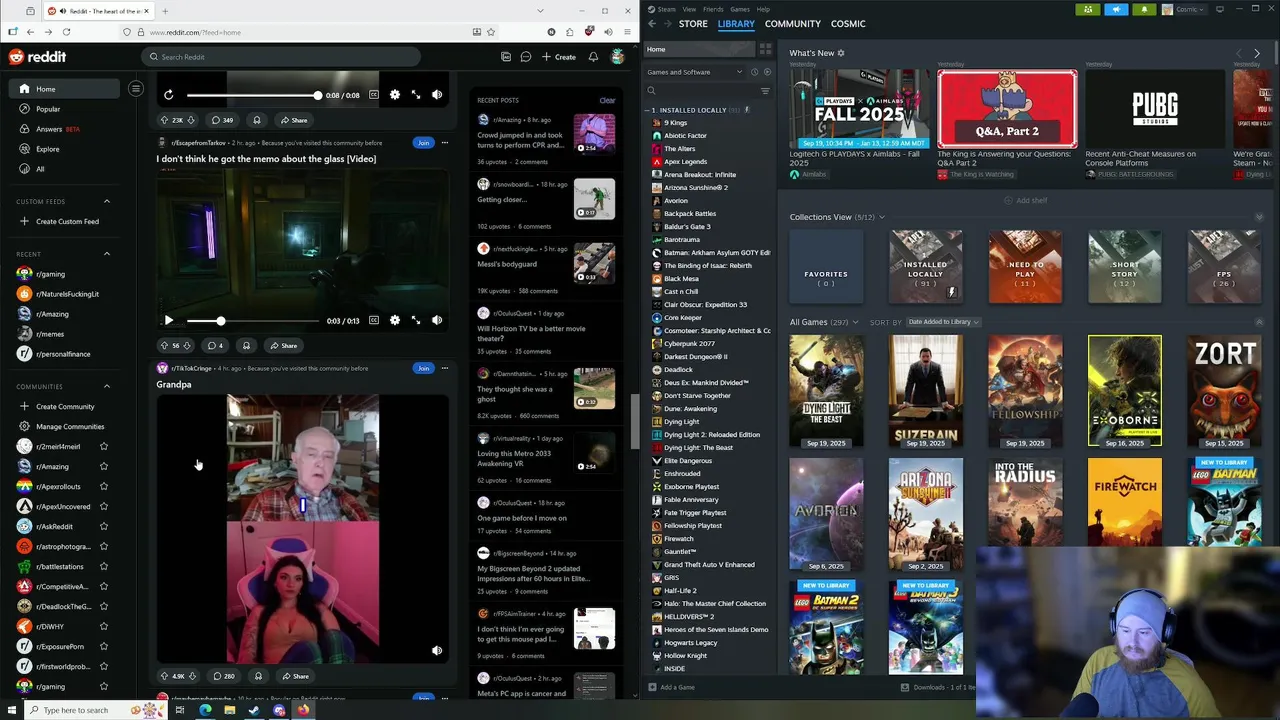
Task: Open Steam notifications bell button
Action: (1144, 9)
